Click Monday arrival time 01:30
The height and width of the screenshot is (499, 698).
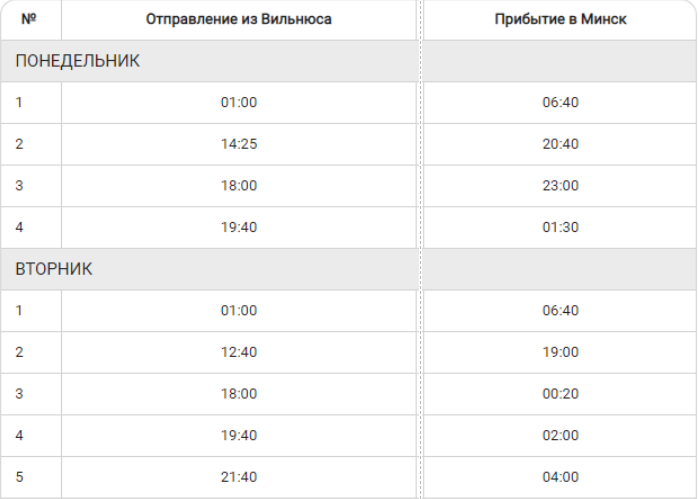(x=560, y=227)
